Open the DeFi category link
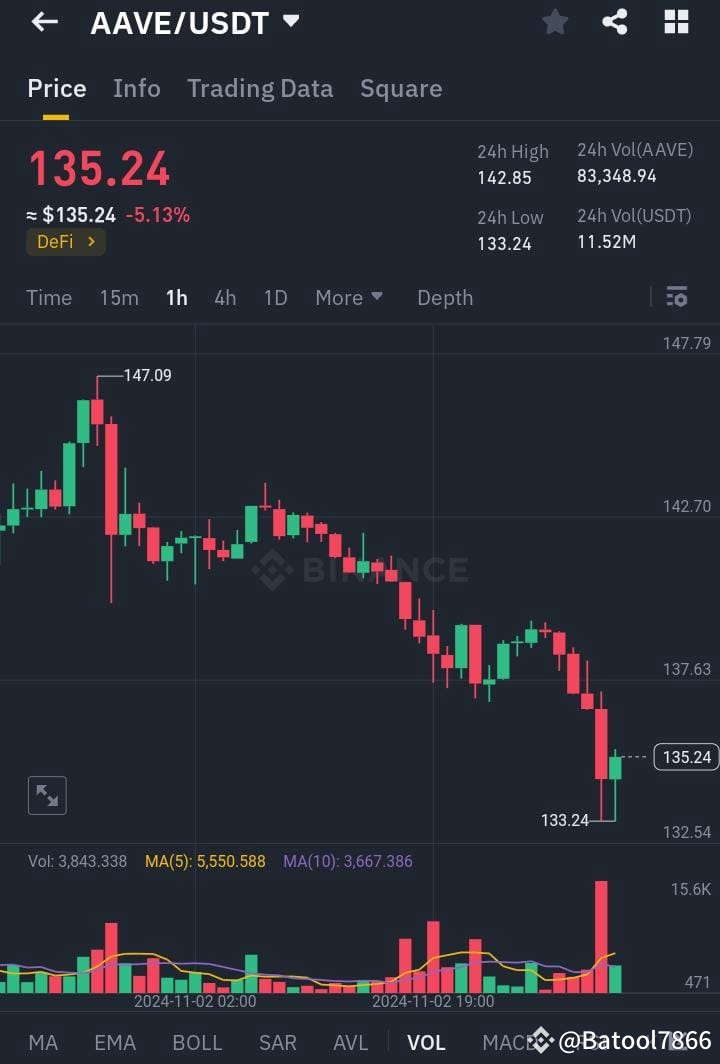This screenshot has width=720, height=1064. coord(65,241)
